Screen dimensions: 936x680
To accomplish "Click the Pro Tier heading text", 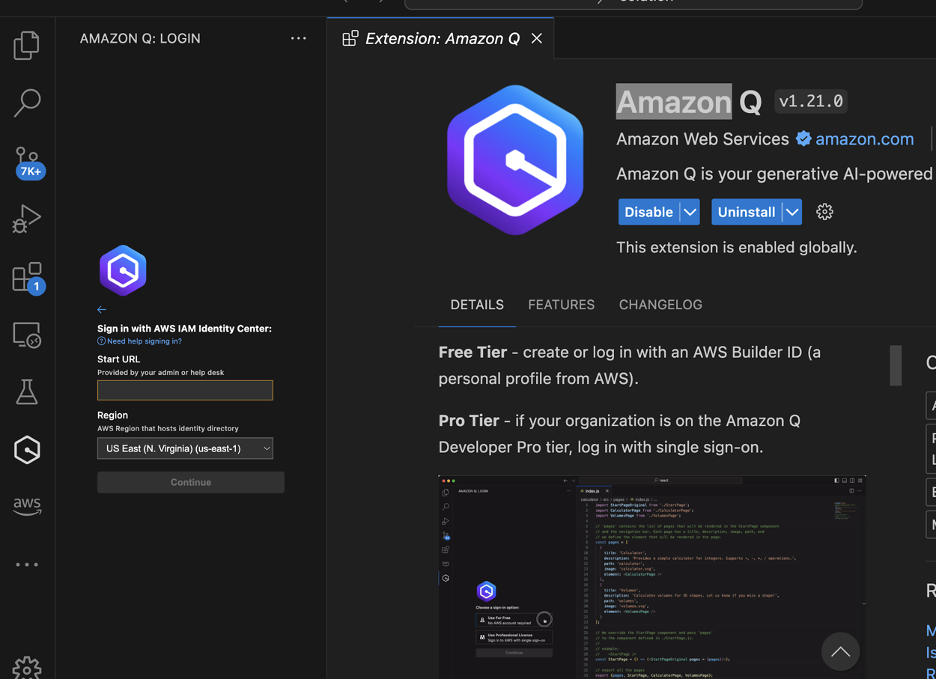I will pyautogui.click(x=469, y=421).
